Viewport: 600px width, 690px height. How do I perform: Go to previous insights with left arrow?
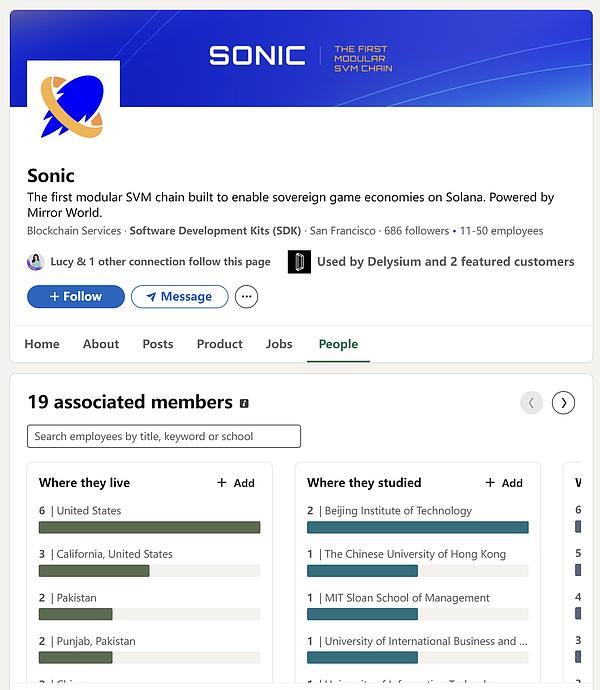tap(531, 402)
